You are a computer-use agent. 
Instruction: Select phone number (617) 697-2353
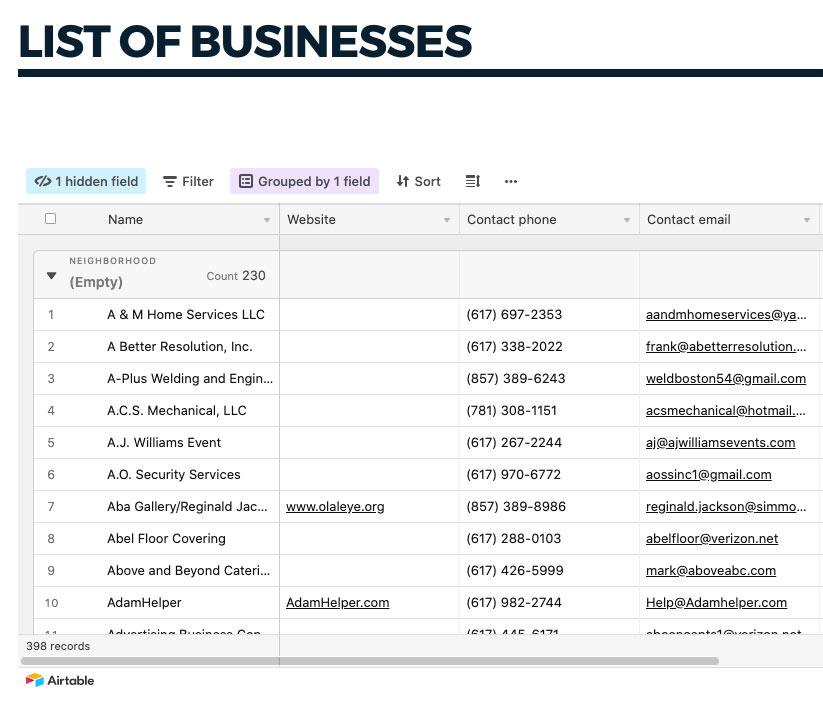[514, 314]
